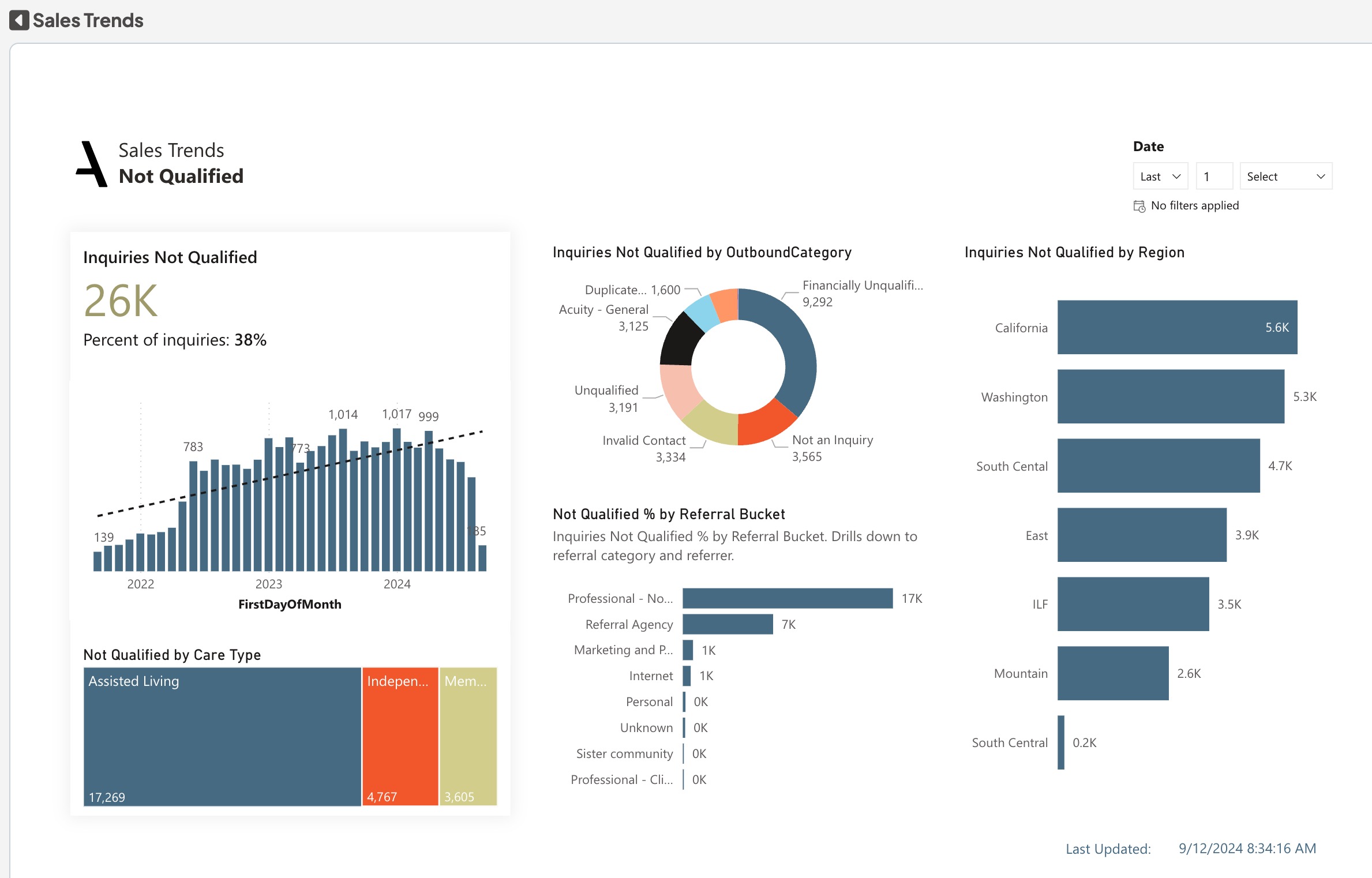The width and height of the screenshot is (1372, 878).
Task: Select the California region bar
Action: click(x=1177, y=327)
